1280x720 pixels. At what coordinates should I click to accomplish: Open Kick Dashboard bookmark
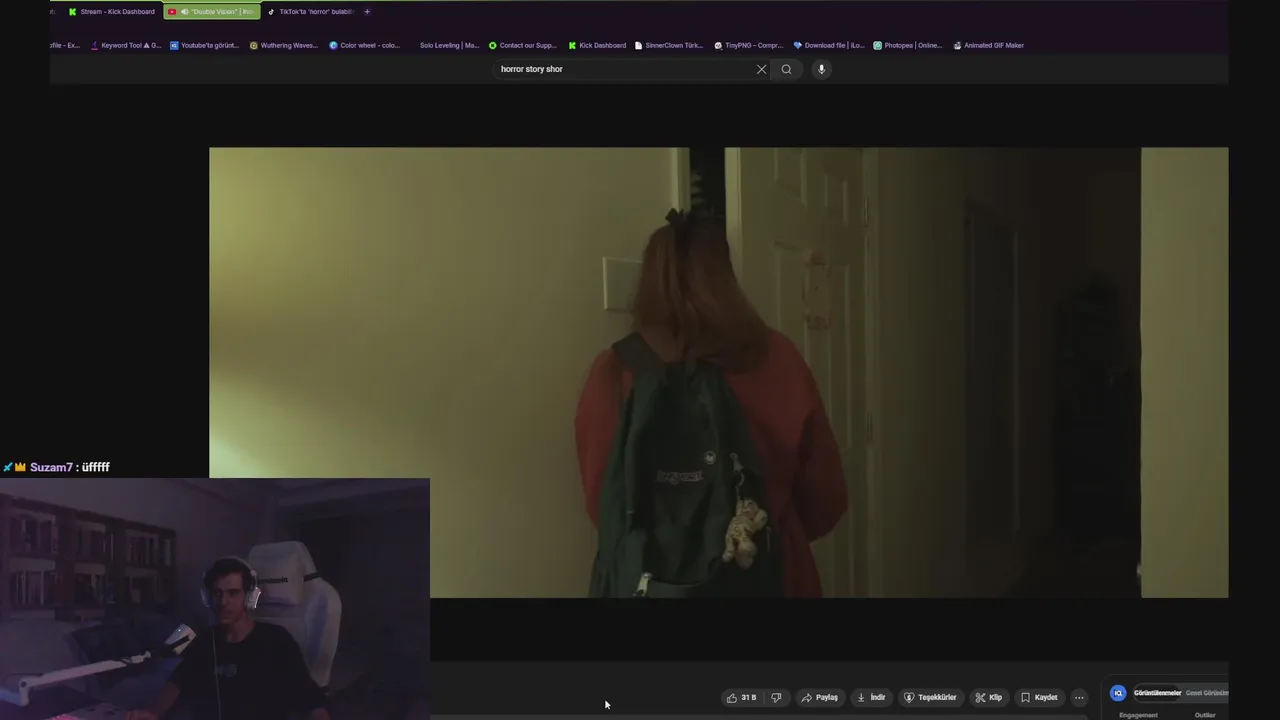597,45
